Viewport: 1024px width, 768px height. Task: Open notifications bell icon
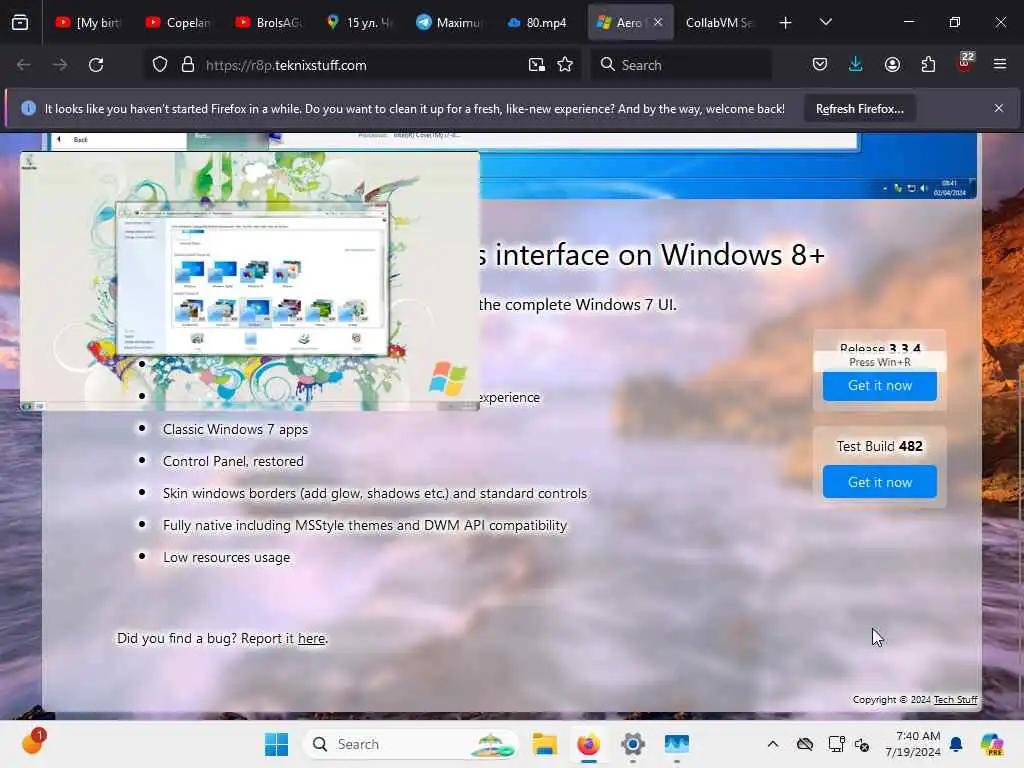956,744
